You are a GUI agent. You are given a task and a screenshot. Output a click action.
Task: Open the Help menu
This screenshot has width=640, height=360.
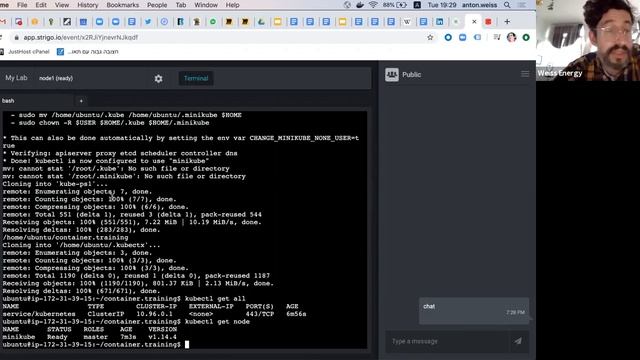(232, 5)
